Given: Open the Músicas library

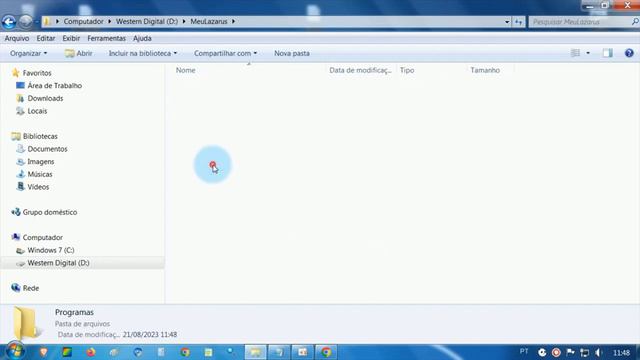Looking at the screenshot, I should click(x=40, y=174).
